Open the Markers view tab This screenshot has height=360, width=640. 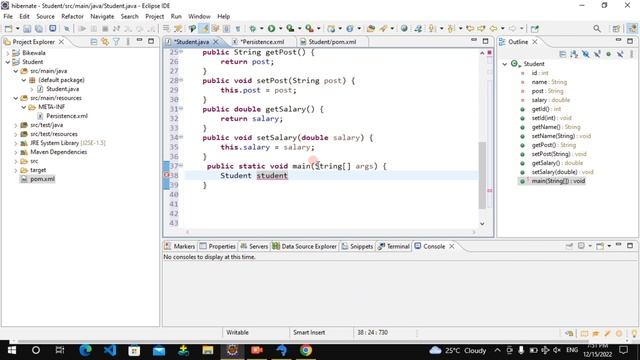pos(180,246)
